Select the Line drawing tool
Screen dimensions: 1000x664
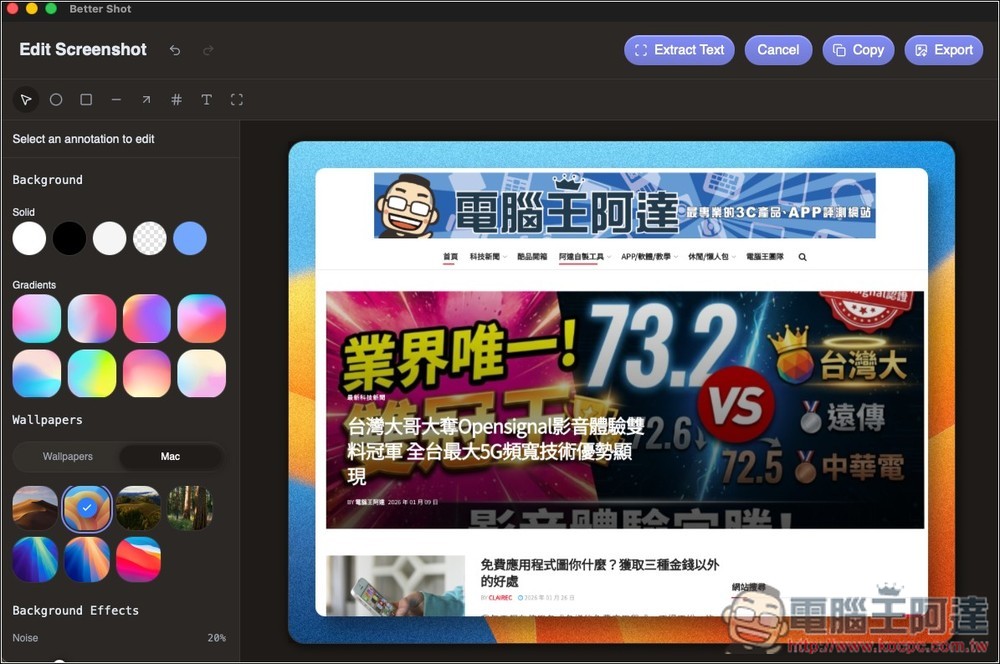(116, 99)
